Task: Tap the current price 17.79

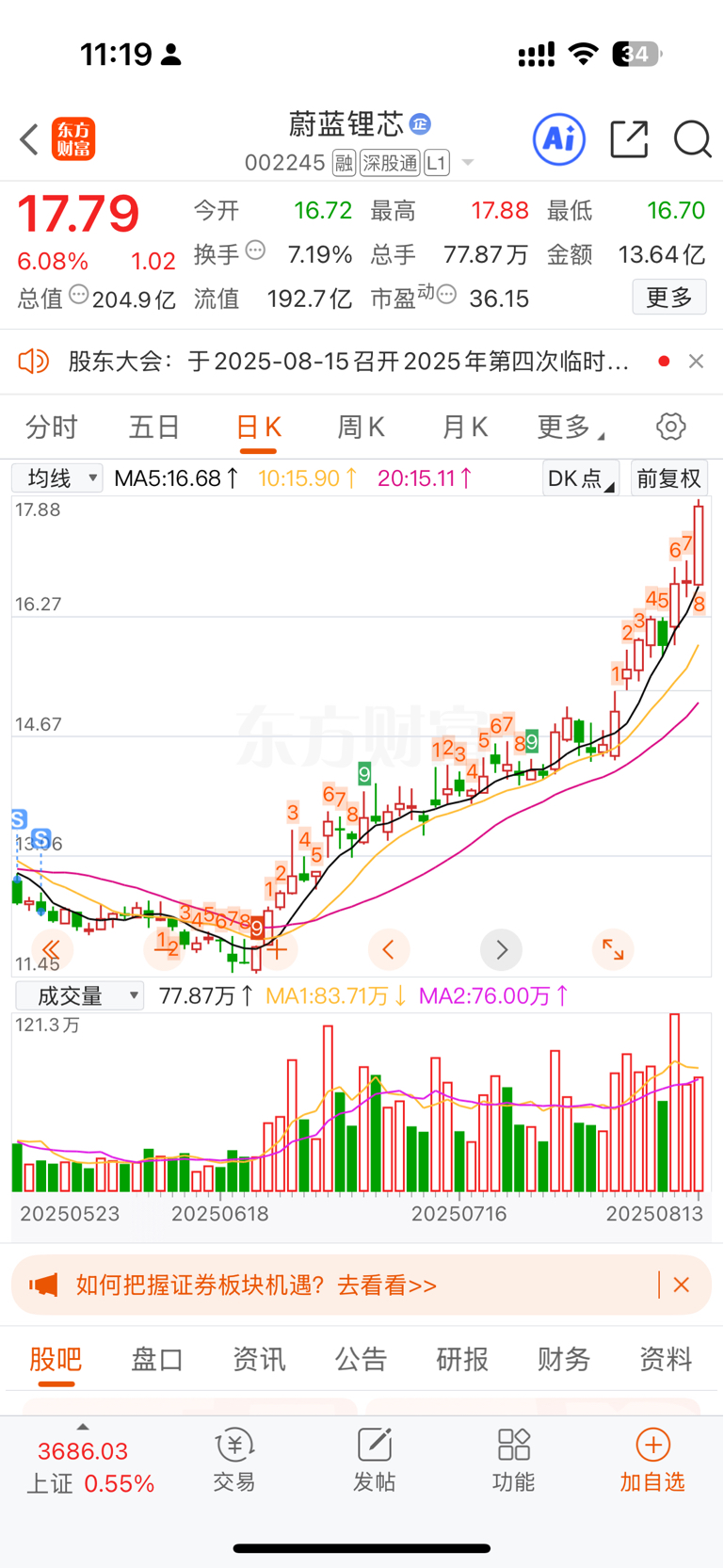Action: tap(79, 214)
